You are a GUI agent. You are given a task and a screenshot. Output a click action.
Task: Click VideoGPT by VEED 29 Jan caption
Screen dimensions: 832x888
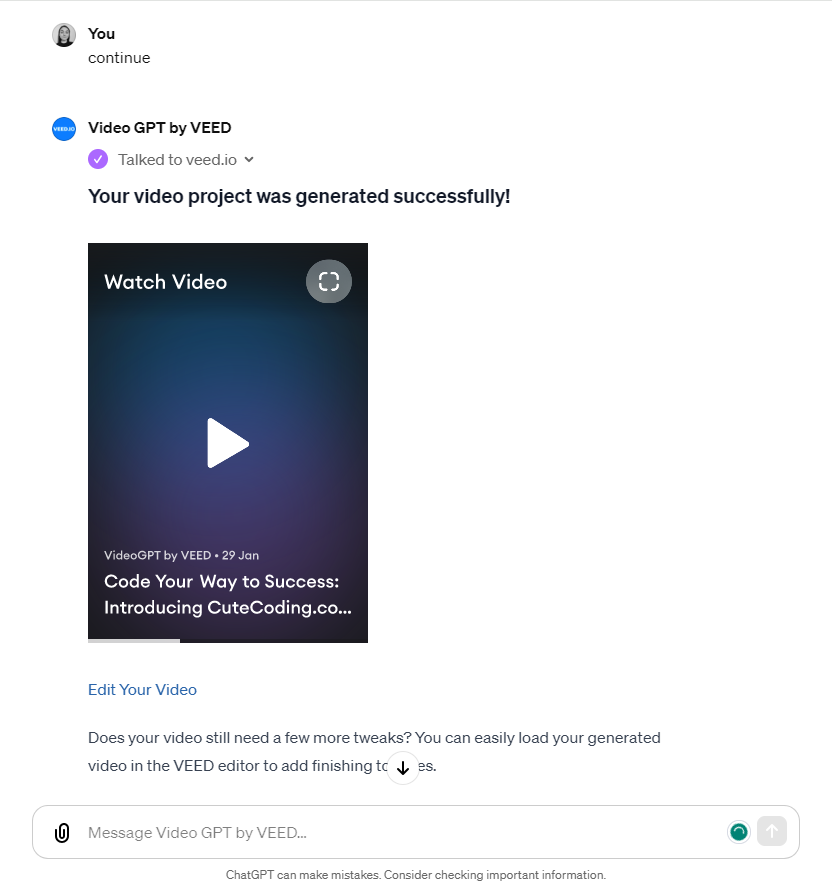181,556
